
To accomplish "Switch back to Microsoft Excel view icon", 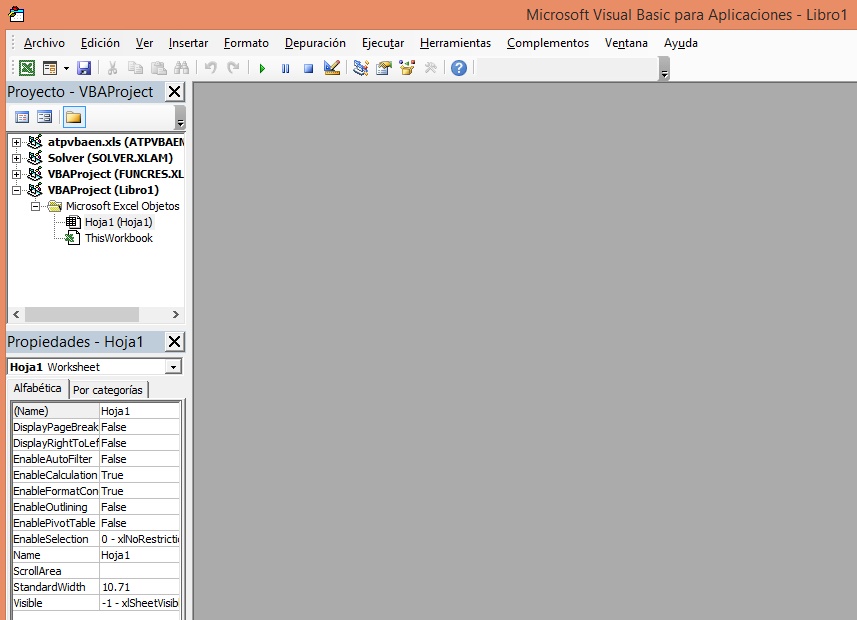I will pos(27,68).
